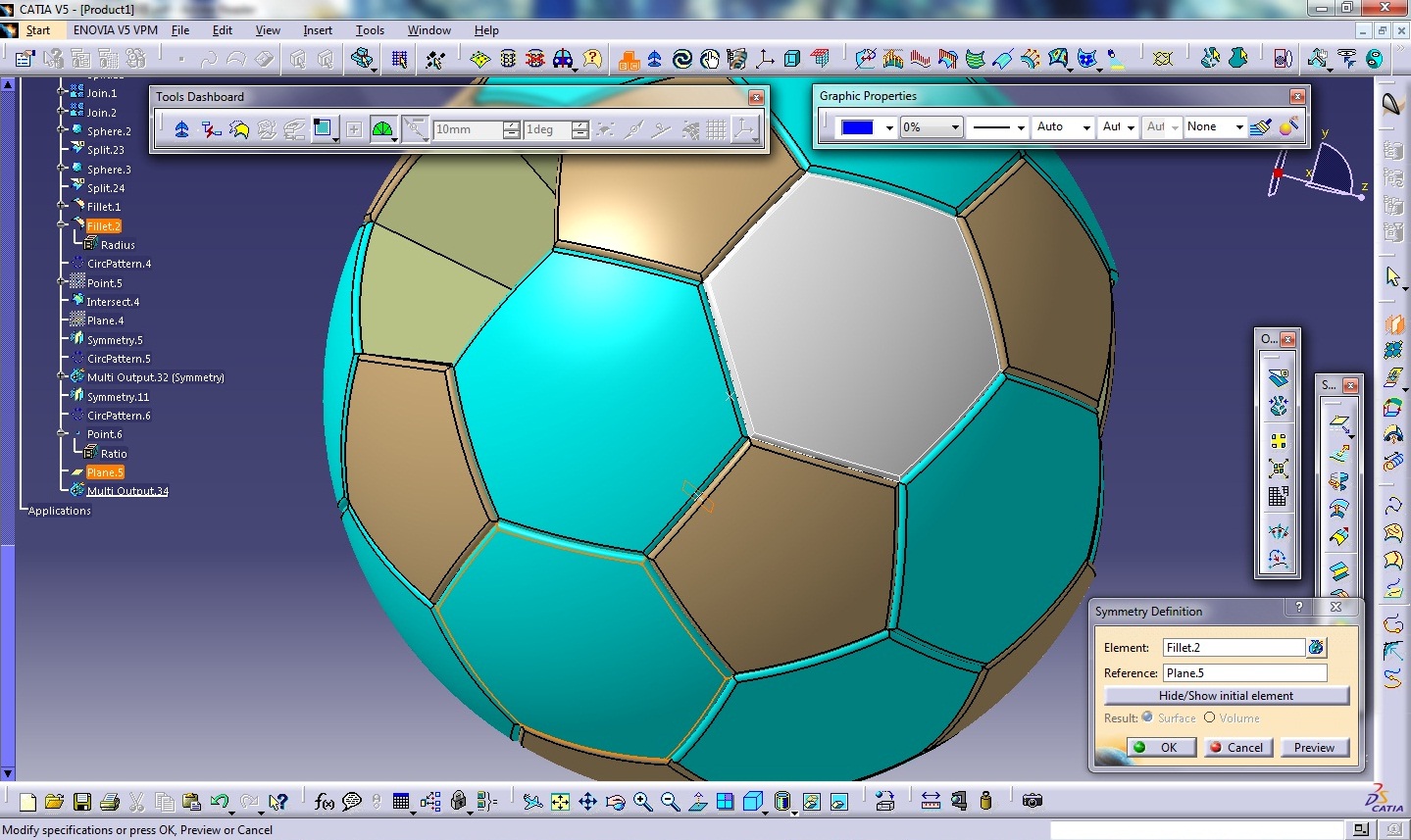The image size is (1411, 840).
Task: Click the New document icon
Action: pyautogui.click(x=27, y=802)
